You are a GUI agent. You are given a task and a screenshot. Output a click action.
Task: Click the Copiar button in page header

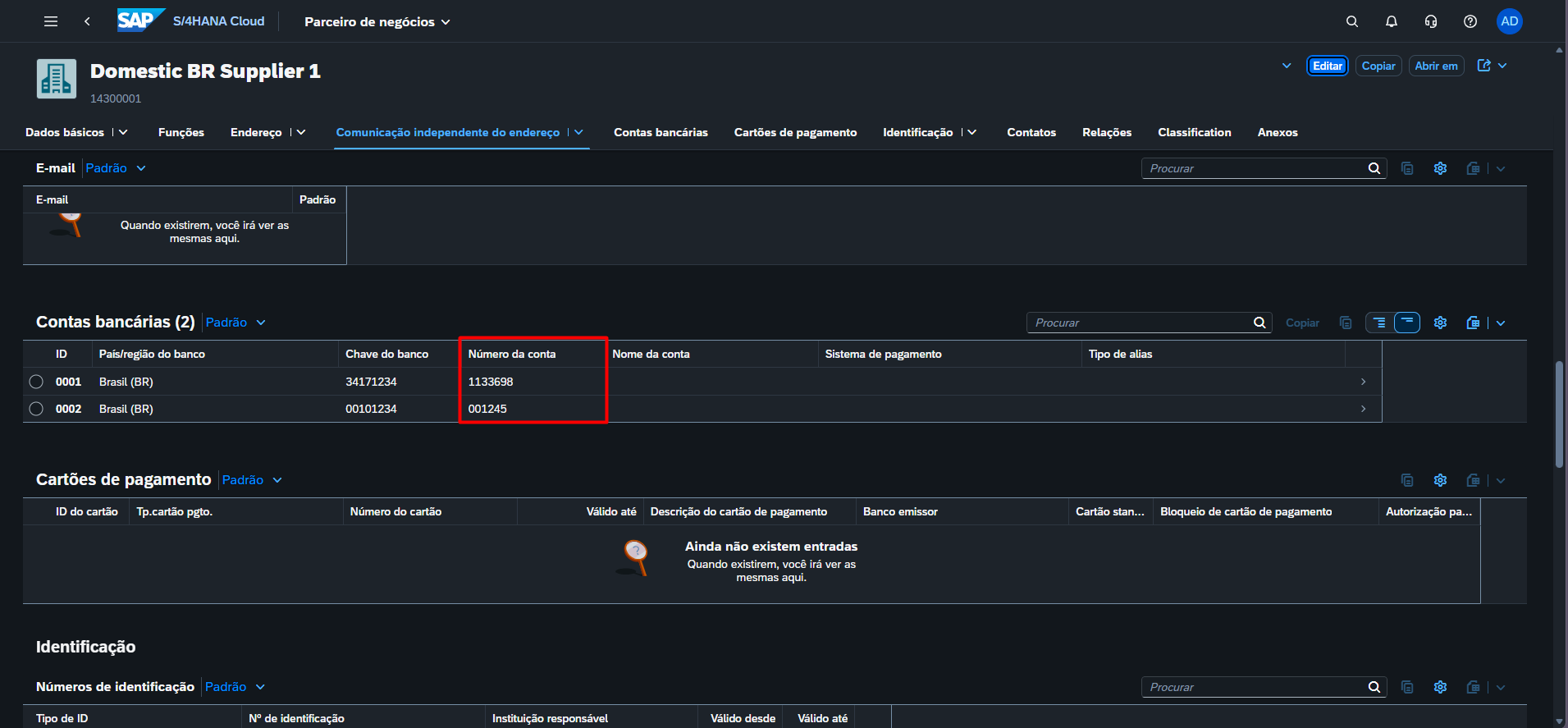point(1378,66)
